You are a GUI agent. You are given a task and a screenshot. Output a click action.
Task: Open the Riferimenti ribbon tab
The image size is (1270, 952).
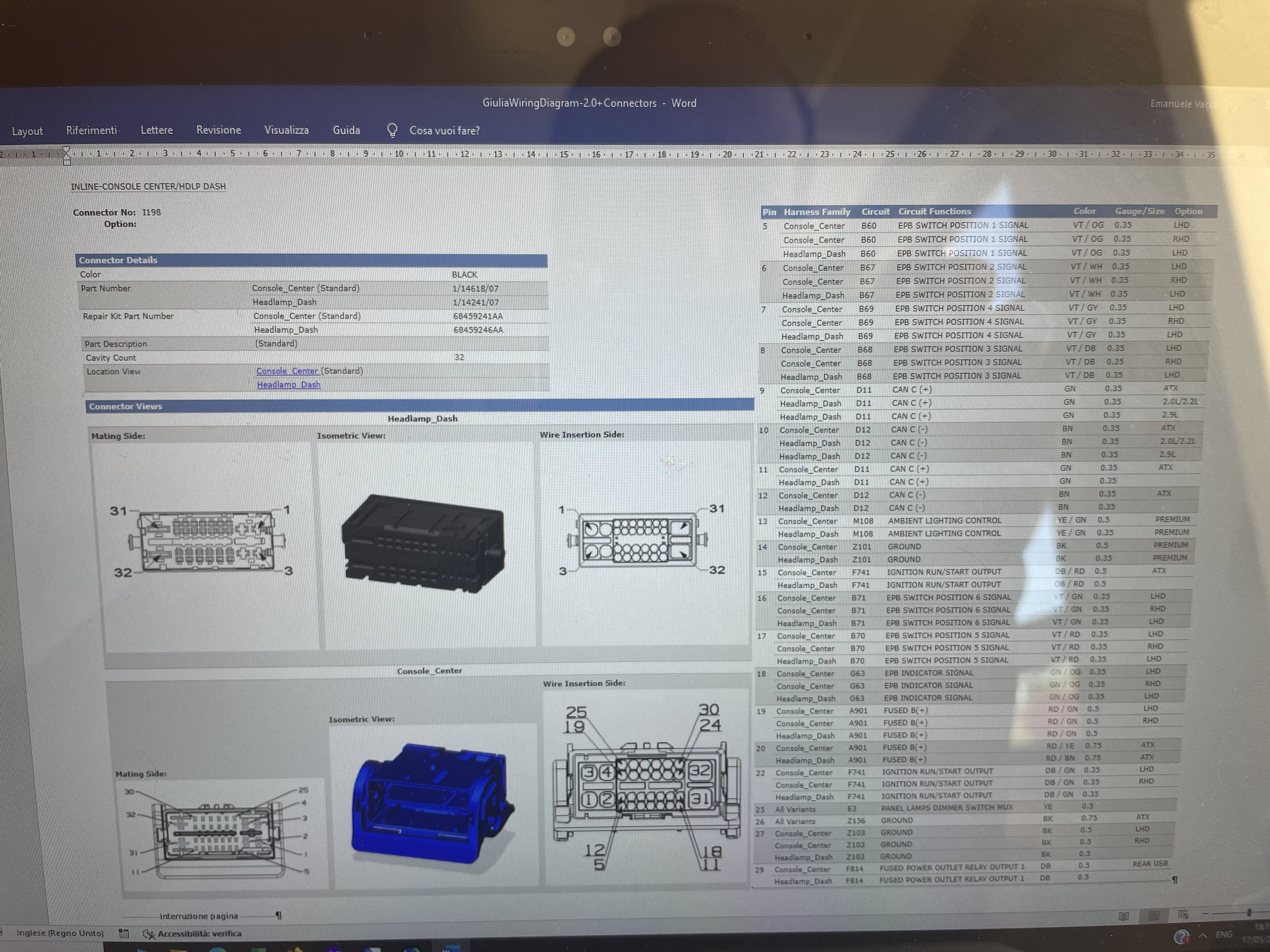[x=91, y=130]
